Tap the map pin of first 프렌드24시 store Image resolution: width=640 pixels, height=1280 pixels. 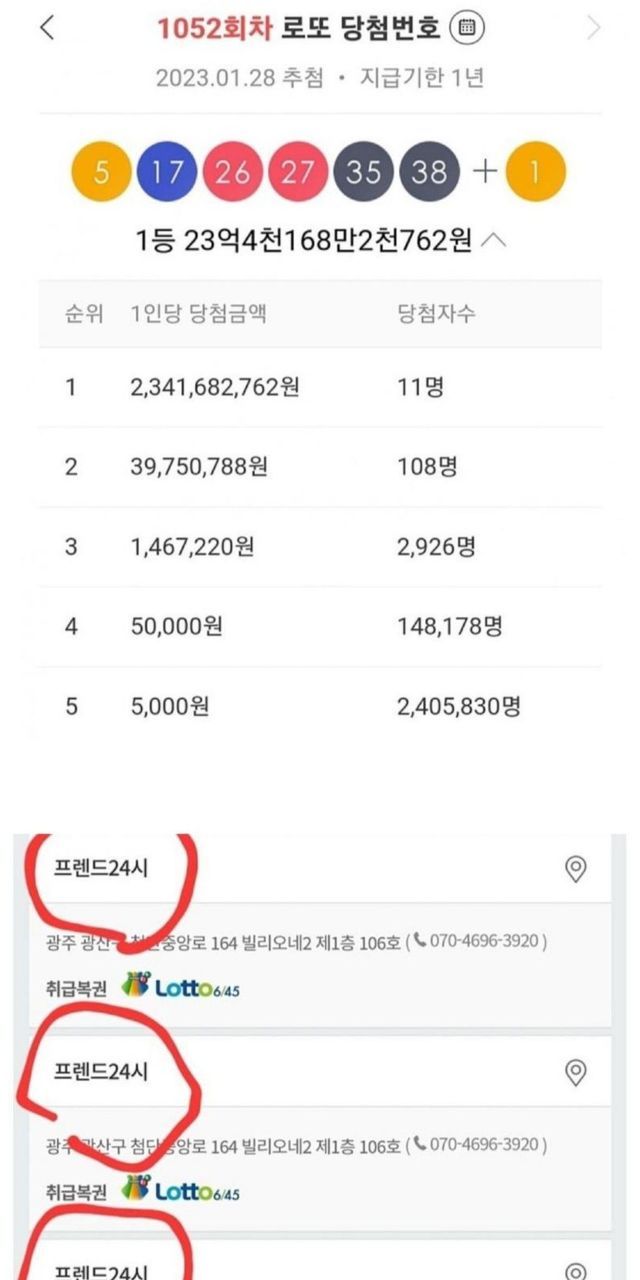pyautogui.click(x=575, y=870)
